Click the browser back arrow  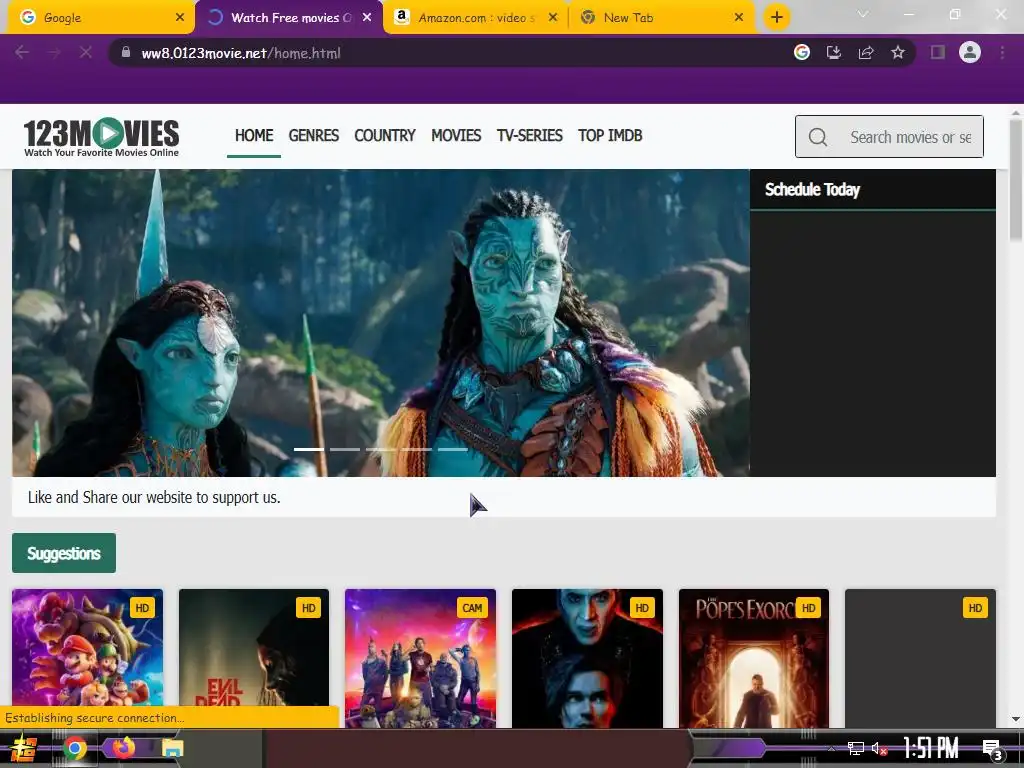(22, 53)
